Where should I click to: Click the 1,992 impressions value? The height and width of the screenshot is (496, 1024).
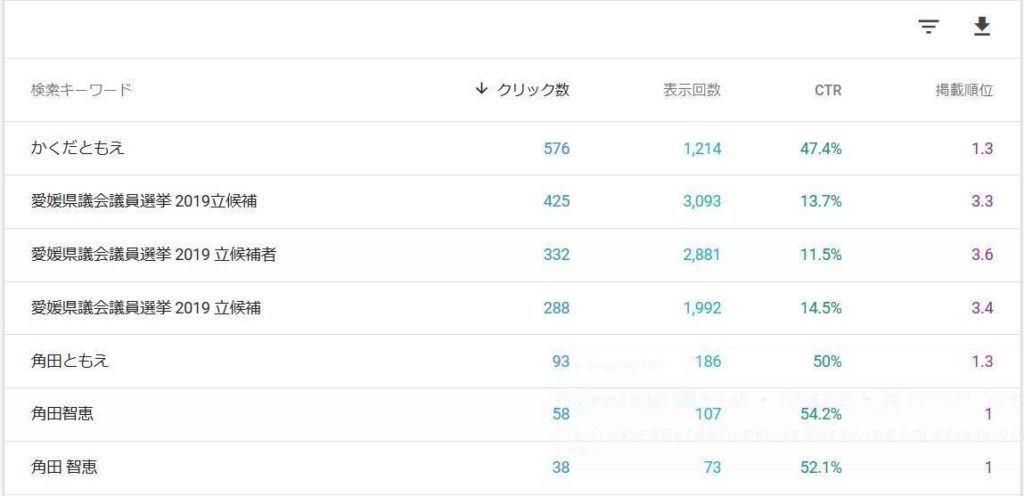click(x=702, y=308)
